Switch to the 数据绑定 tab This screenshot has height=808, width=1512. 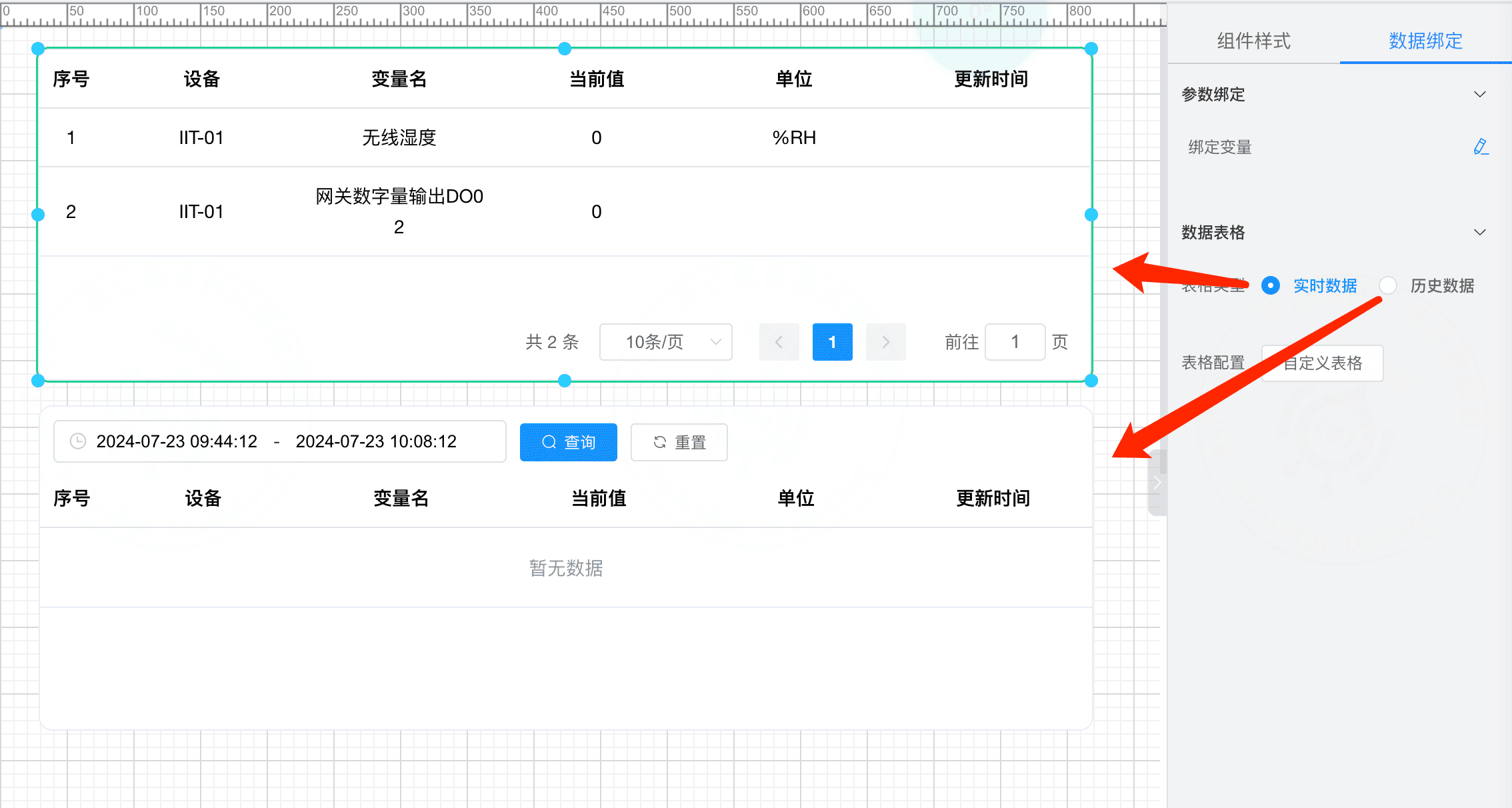[x=1425, y=41]
